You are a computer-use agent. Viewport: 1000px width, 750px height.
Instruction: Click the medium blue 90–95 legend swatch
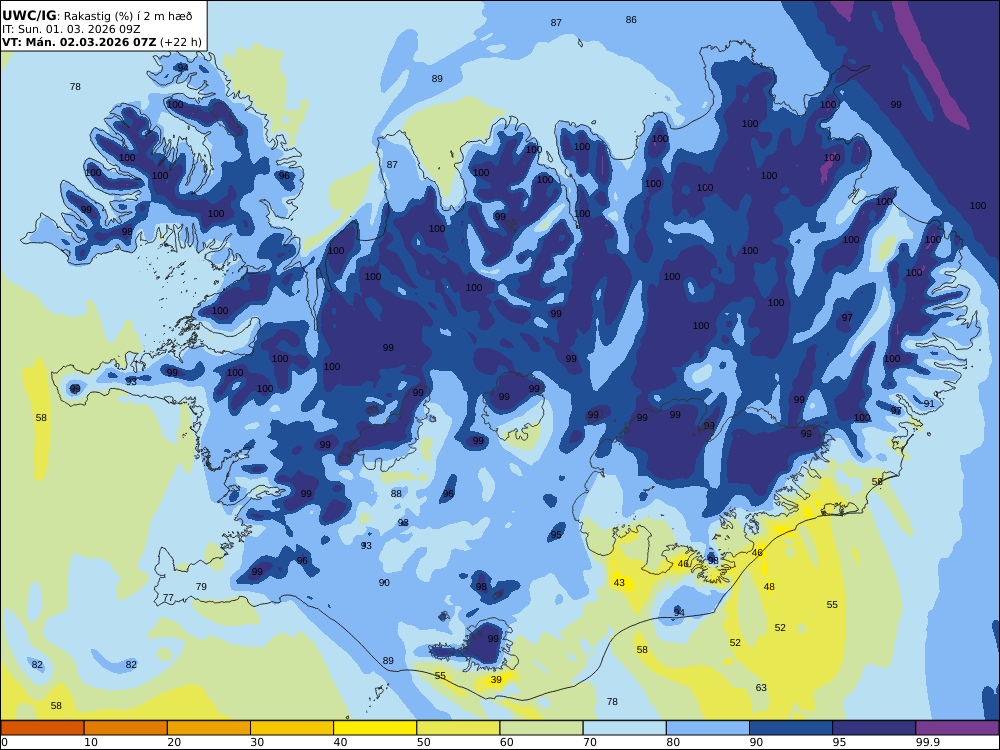tap(791, 728)
